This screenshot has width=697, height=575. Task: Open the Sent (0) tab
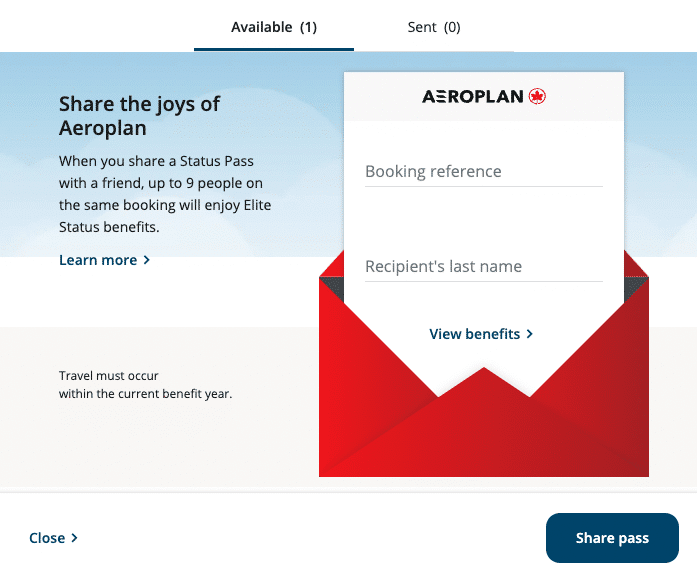pyautogui.click(x=434, y=27)
